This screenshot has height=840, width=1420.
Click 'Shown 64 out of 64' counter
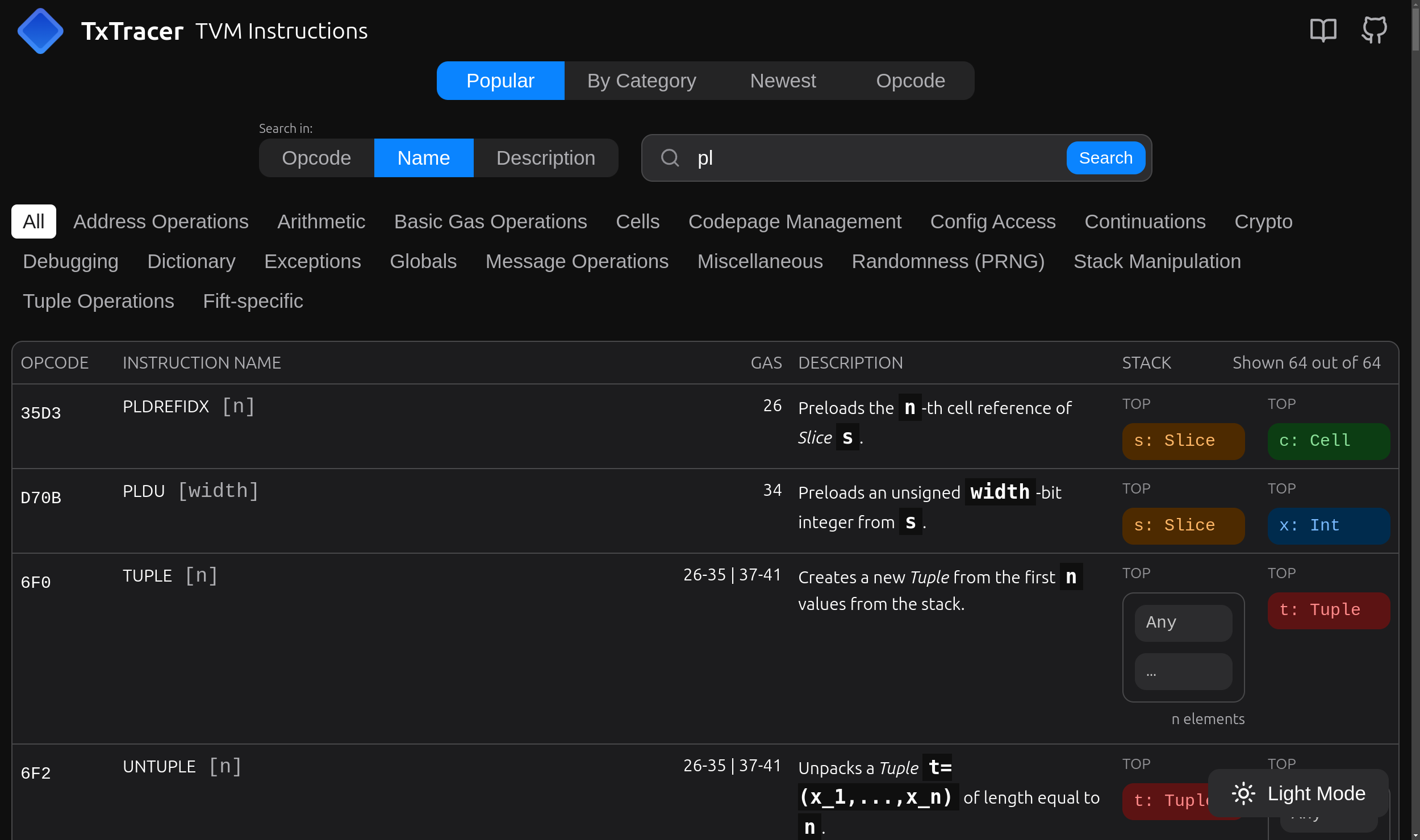click(1306, 362)
